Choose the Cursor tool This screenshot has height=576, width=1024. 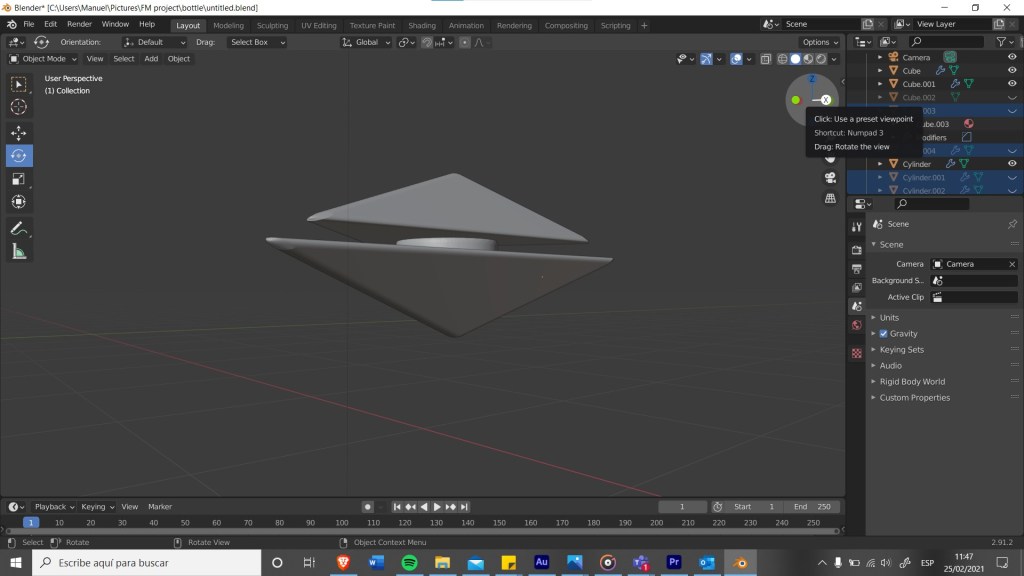(x=19, y=107)
